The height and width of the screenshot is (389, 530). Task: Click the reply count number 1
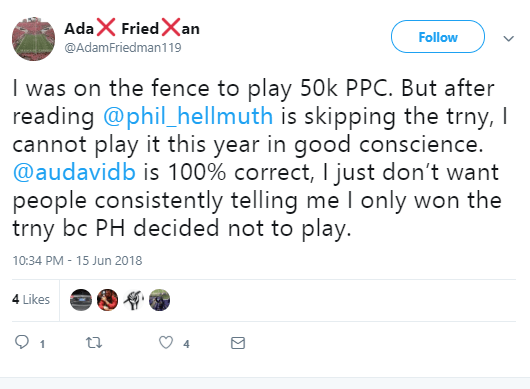pyautogui.click(x=42, y=344)
